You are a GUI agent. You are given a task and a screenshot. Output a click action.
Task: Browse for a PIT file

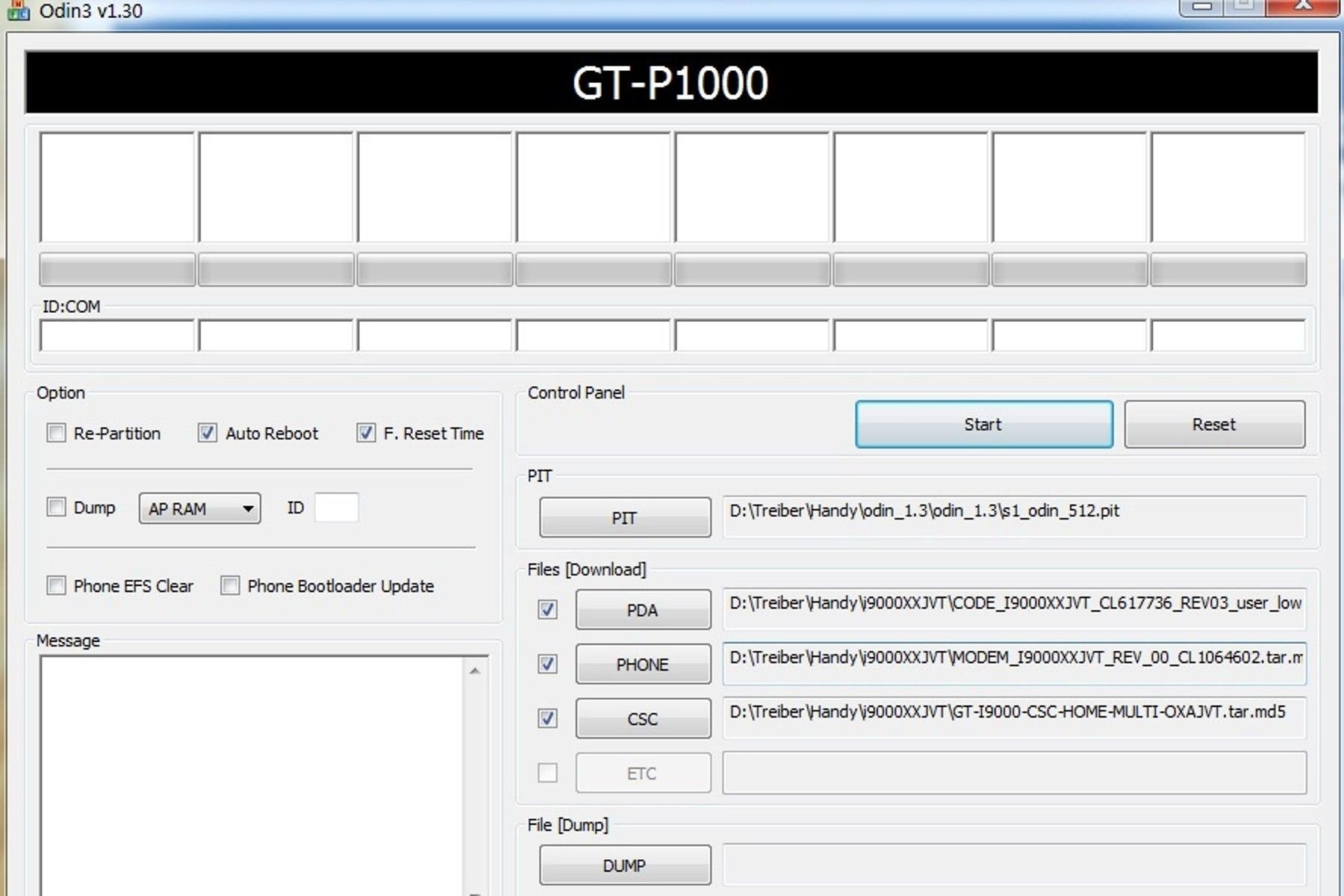(x=625, y=517)
